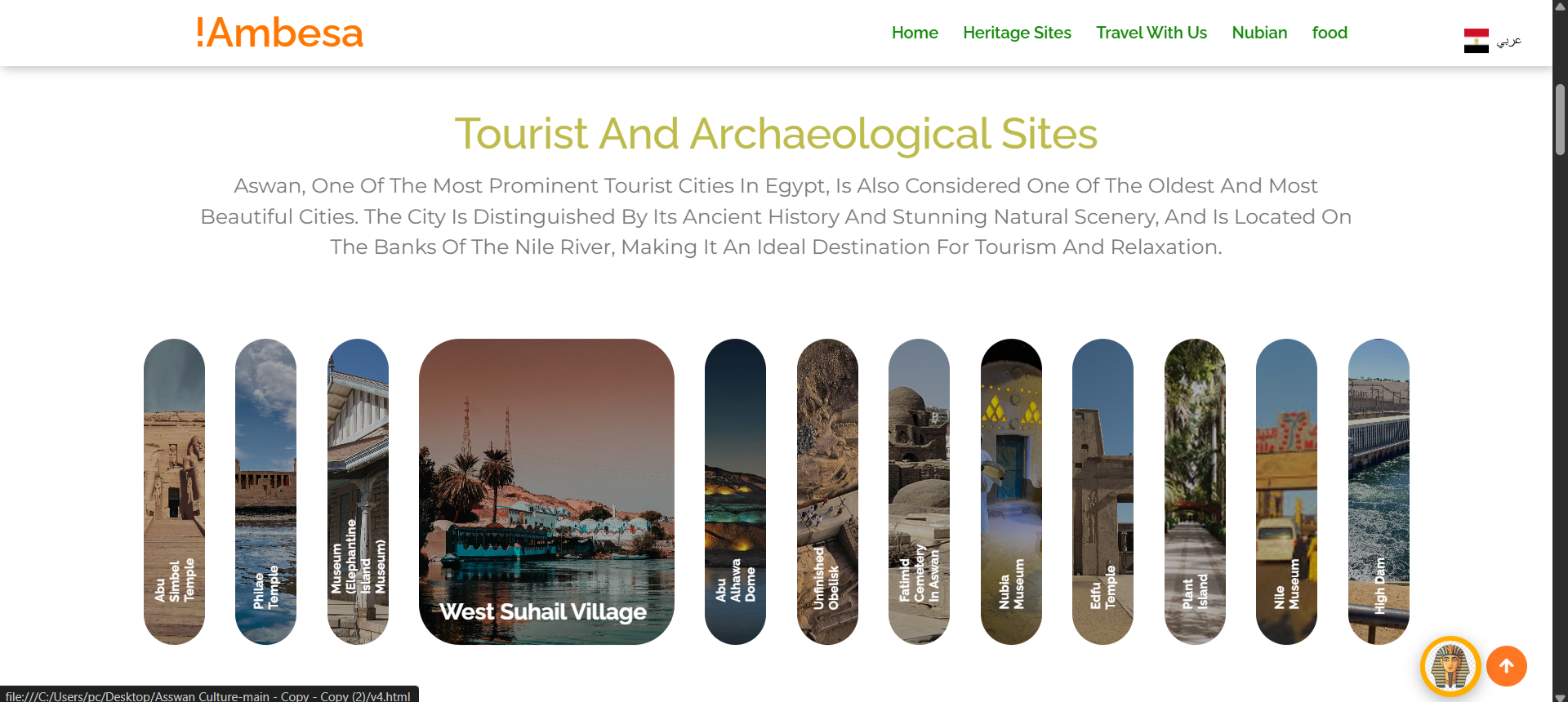Select the West Suhail Village card
This screenshot has width=1568, height=702.
click(x=546, y=491)
